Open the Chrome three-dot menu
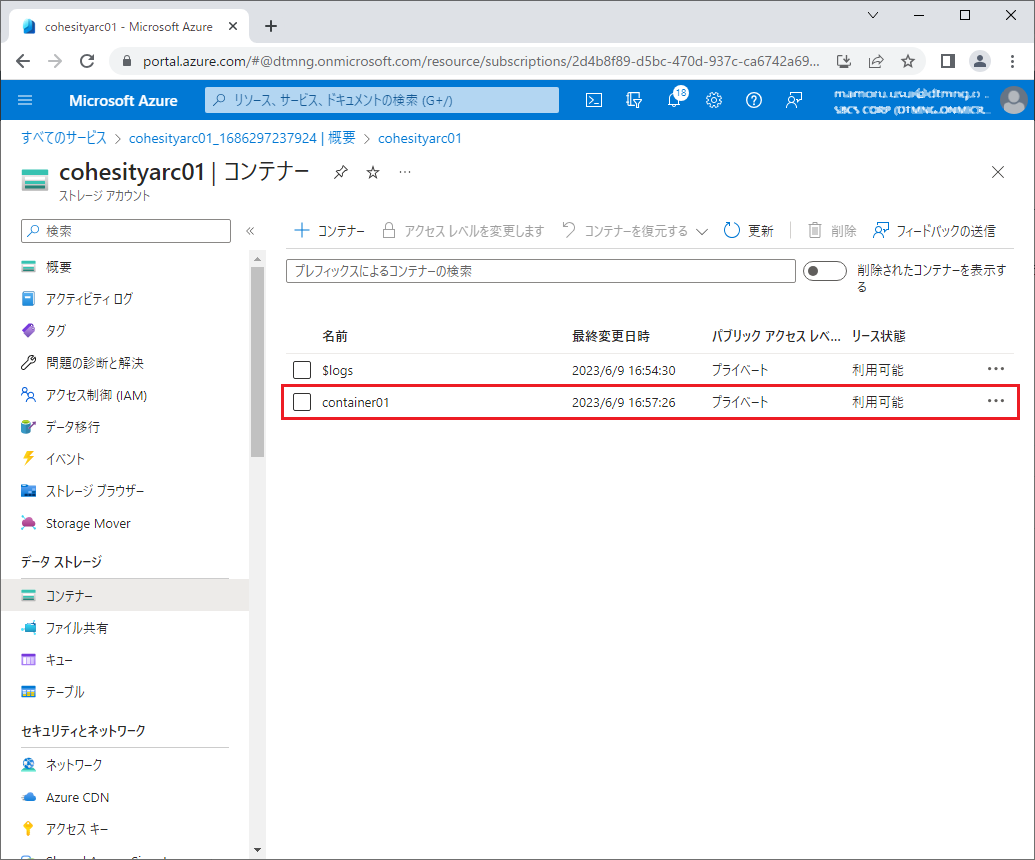This screenshot has width=1035, height=860. [1012, 61]
